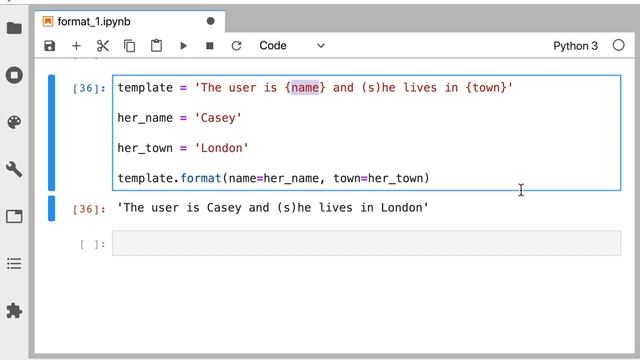Interrupt the kernel with stop button
The image size is (640, 360).
click(210, 46)
